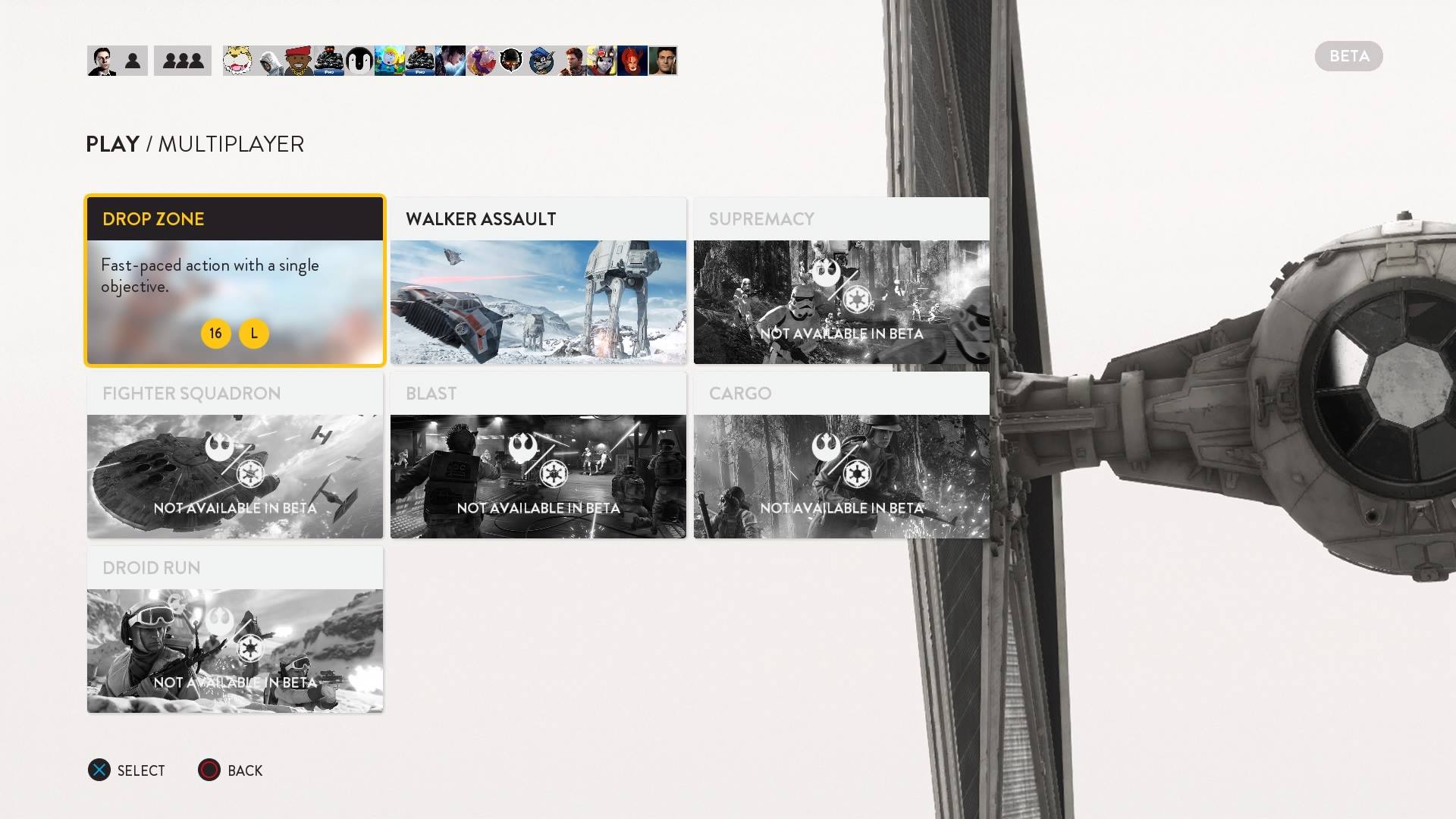This screenshot has width=1456, height=819.
Task: Click the MULTIPLAYER breadcrumb label
Action: point(231,144)
